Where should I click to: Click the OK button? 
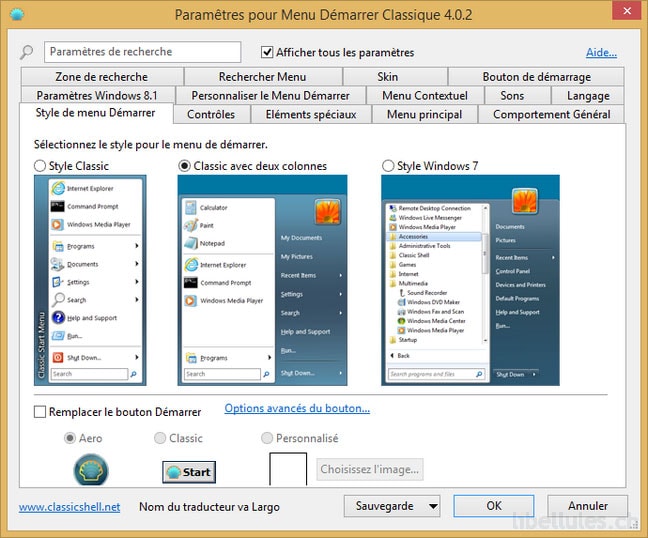pyautogui.click(x=494, y=506)
